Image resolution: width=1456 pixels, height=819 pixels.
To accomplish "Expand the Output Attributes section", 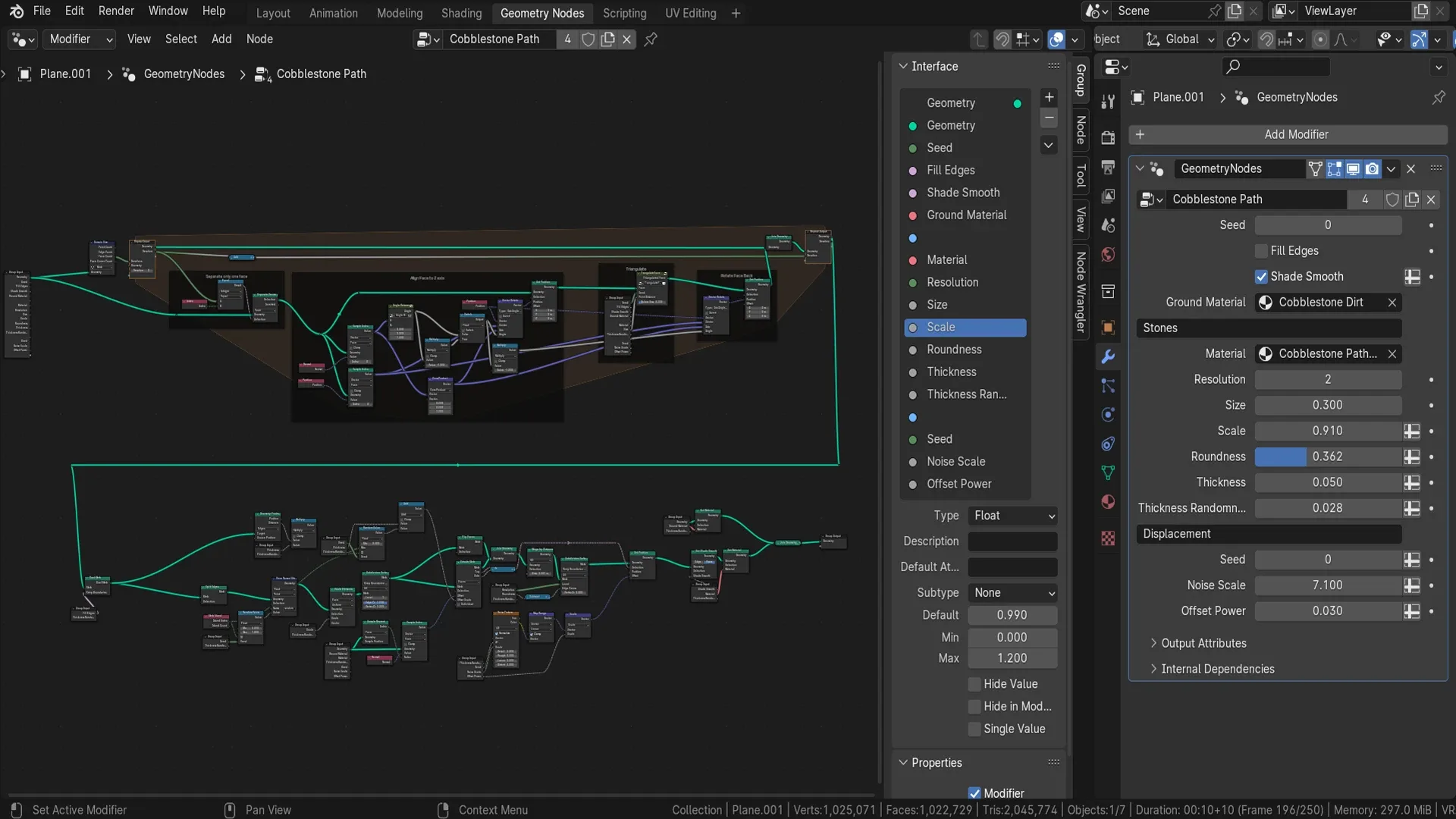I will pos(1203,642).
